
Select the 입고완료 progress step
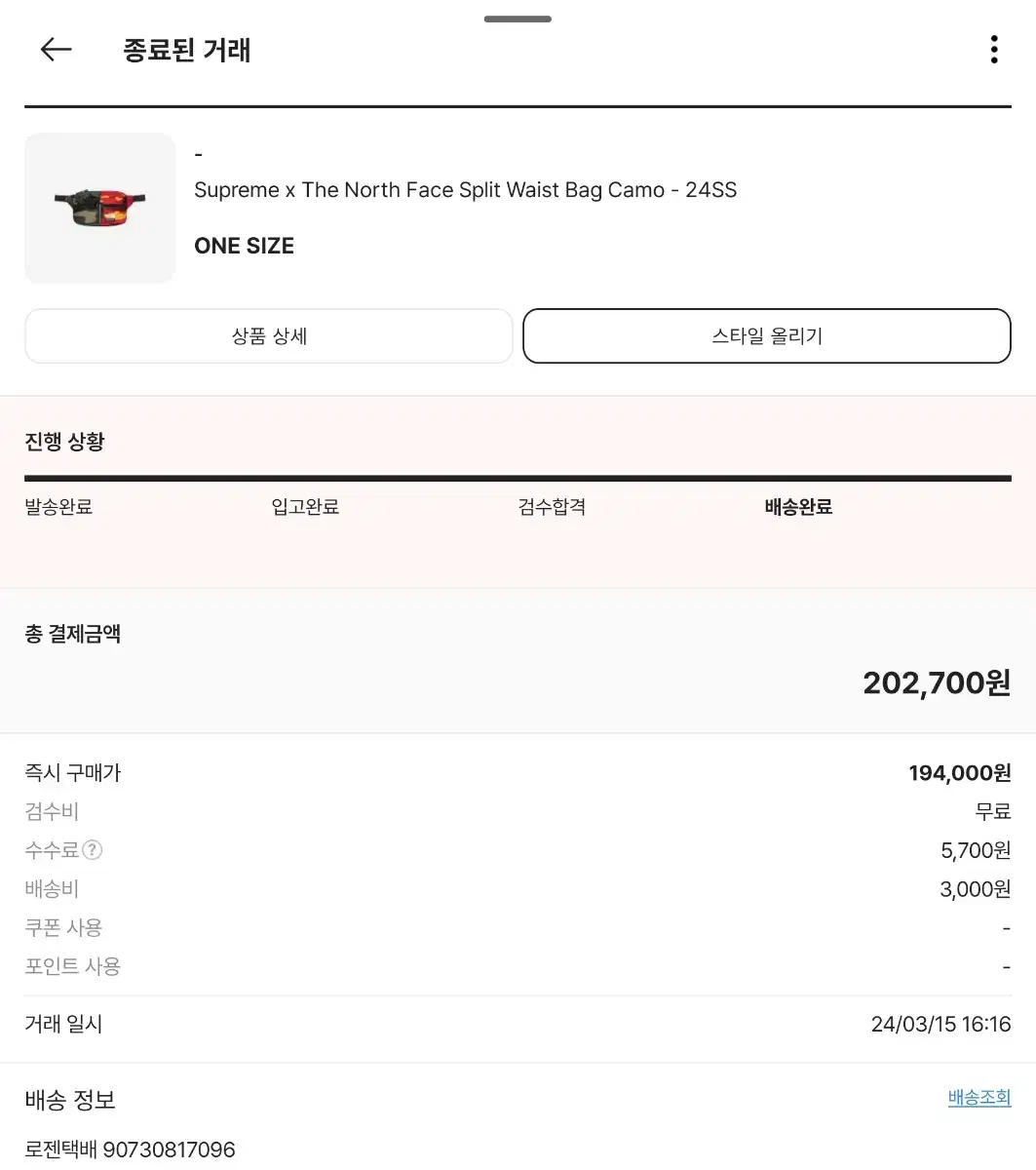click(305, 507)
